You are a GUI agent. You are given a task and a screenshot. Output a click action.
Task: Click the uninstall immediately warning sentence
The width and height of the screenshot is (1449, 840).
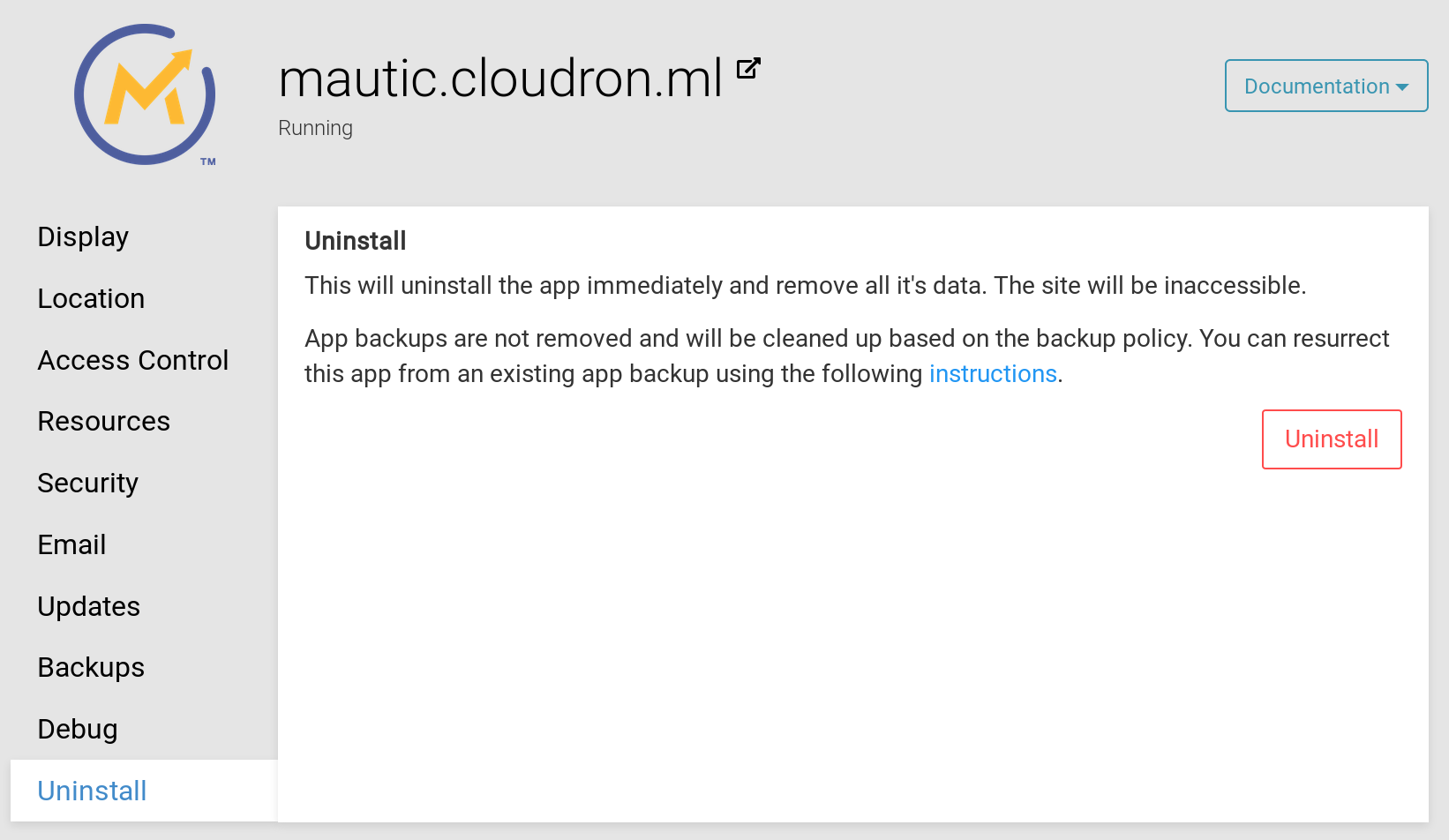click(x=805, y=286)
